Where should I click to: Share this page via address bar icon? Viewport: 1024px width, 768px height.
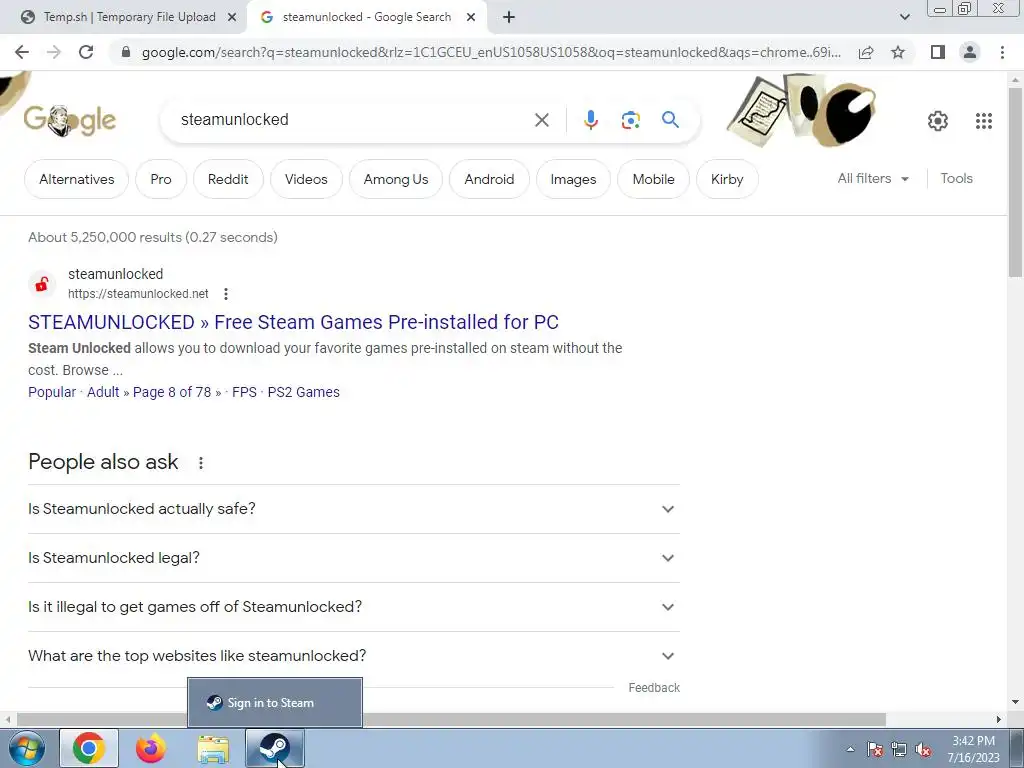click(x=866, y=52)
